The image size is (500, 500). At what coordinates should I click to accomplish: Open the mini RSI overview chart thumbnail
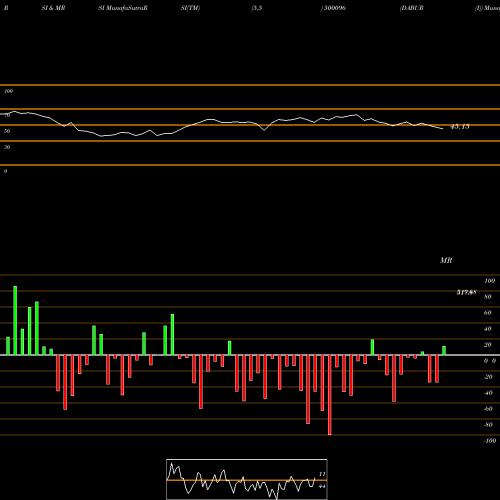(247, 479)
